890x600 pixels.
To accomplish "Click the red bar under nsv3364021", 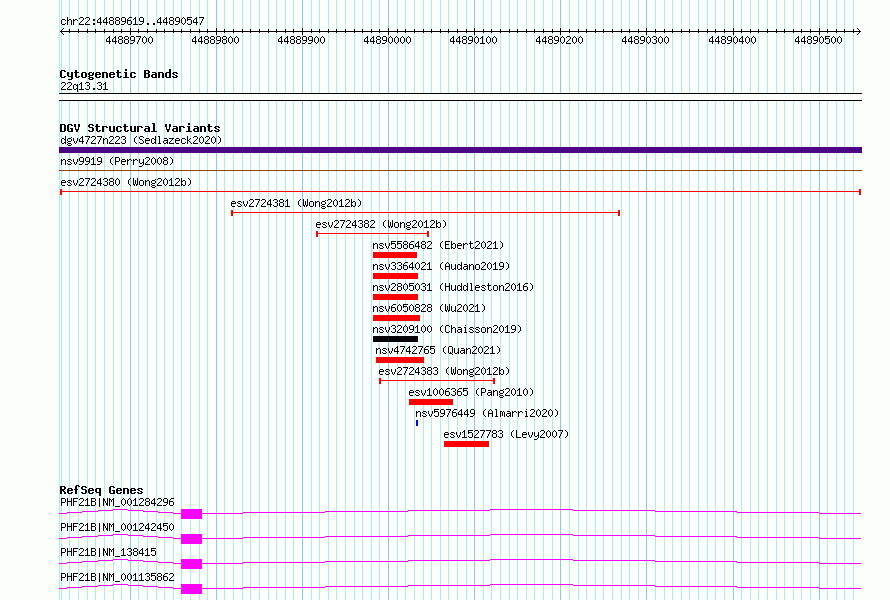I will [395, 276].
